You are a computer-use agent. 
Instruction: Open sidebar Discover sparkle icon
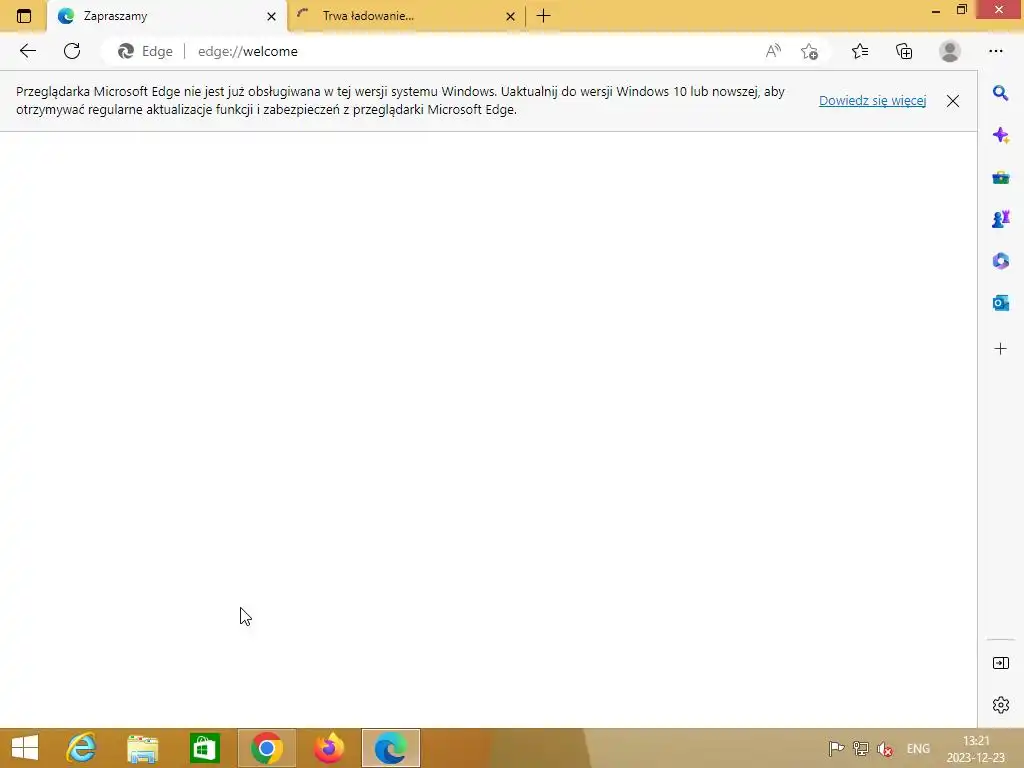pyautogui.click(x=1000, y=135)
